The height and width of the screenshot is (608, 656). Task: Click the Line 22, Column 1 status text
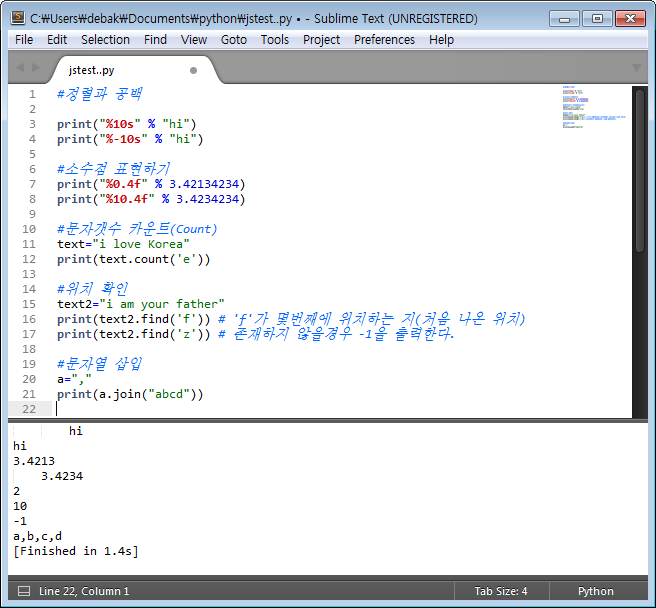coord(84,591)
